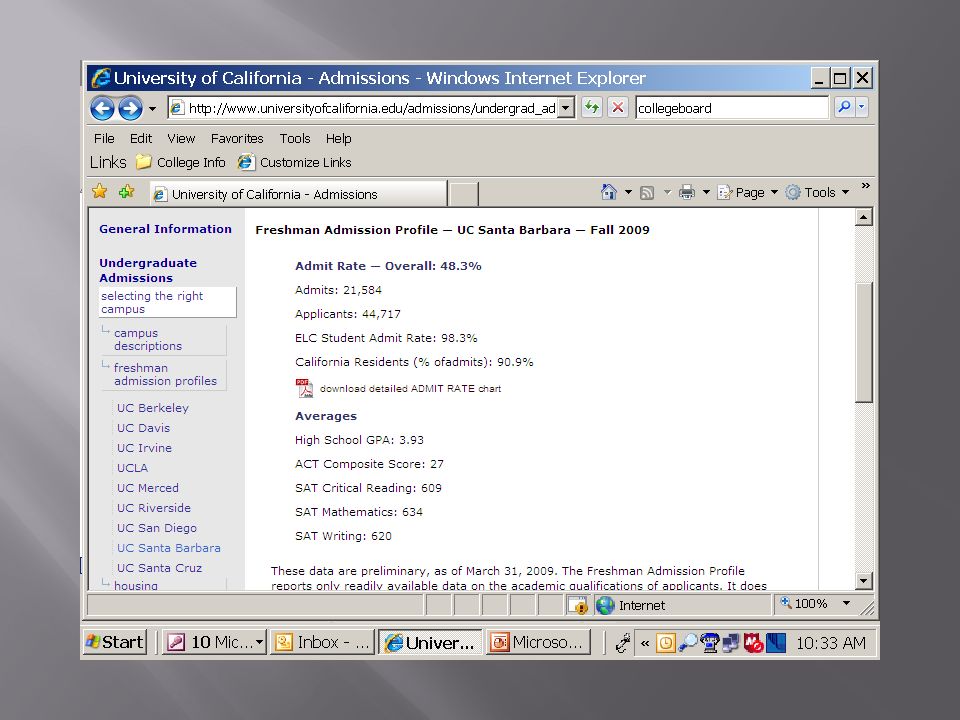Expand the Home button dropdown arrow
960x720 pixels.
tap(628, 192)
